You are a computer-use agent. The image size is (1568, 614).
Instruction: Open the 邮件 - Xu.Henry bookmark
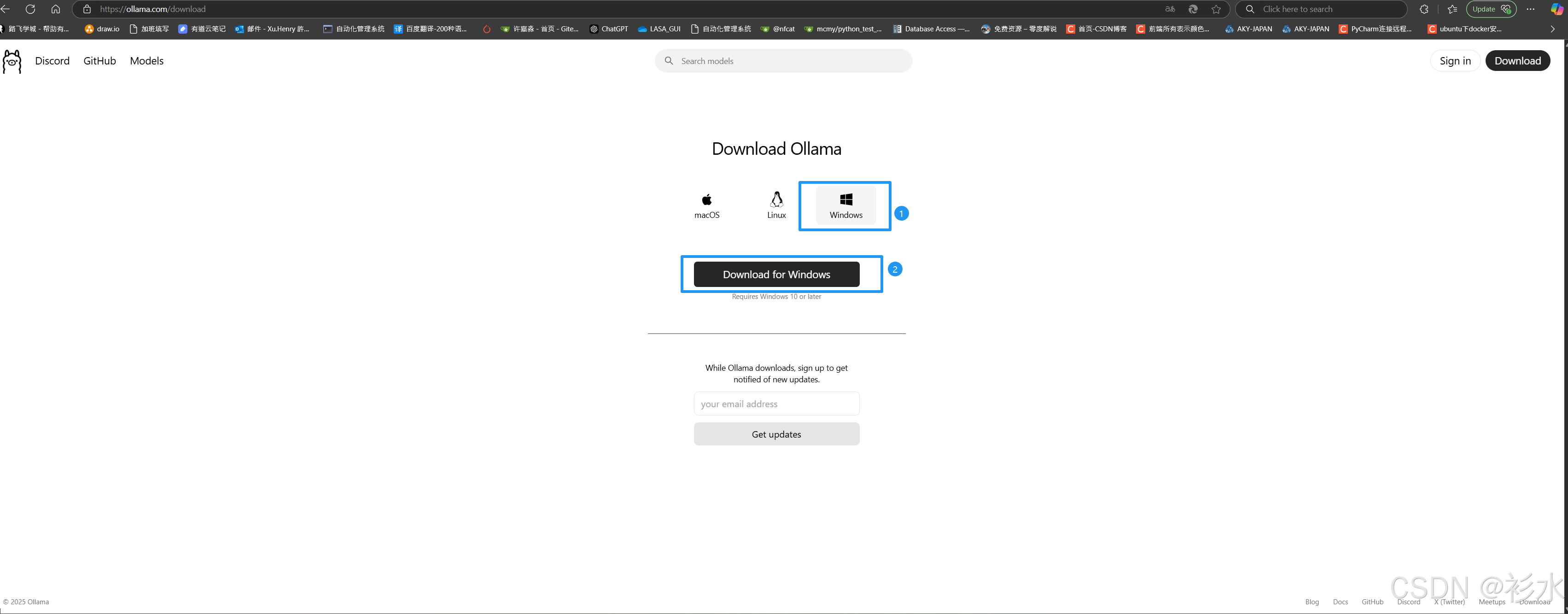(x=272, y=29)
